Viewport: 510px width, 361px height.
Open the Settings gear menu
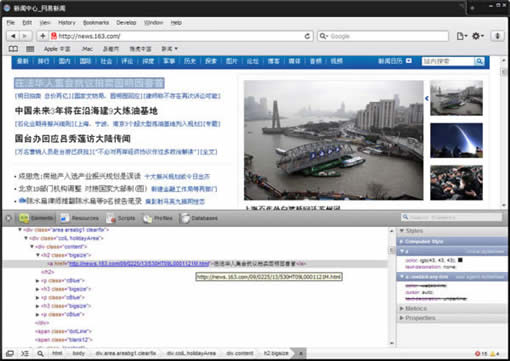477,36
